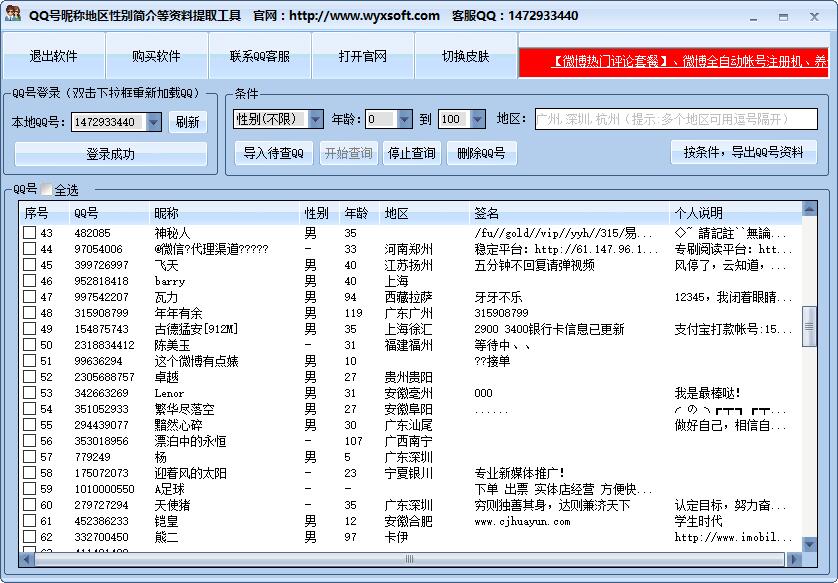
Task: Click the 登录成功 login button
Action: (x=111, y=154)
